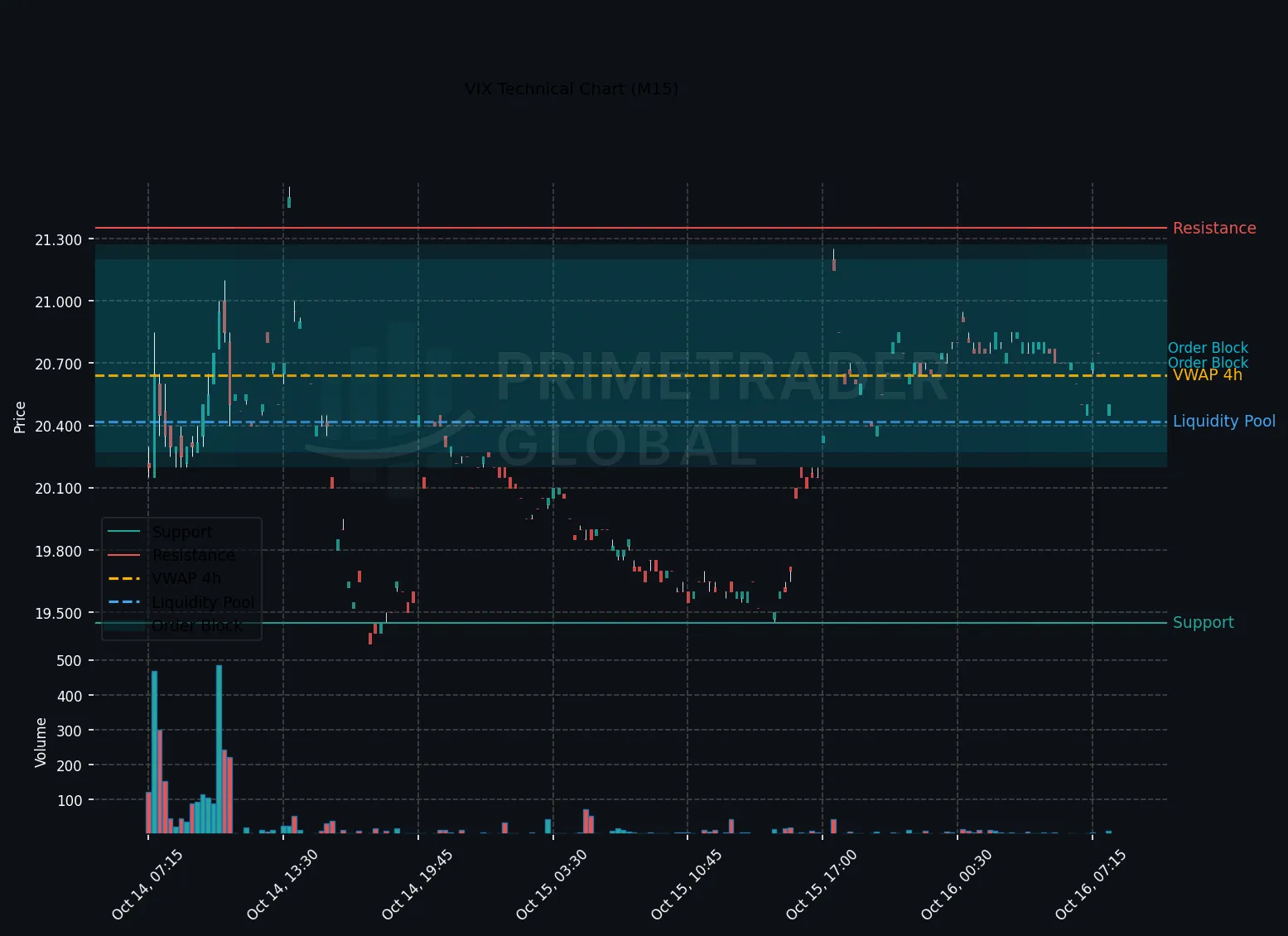Screen dimensions: 1288x936
Task: Click the Liquidity Pool label right of the chart
Action: coord(1224,422)
